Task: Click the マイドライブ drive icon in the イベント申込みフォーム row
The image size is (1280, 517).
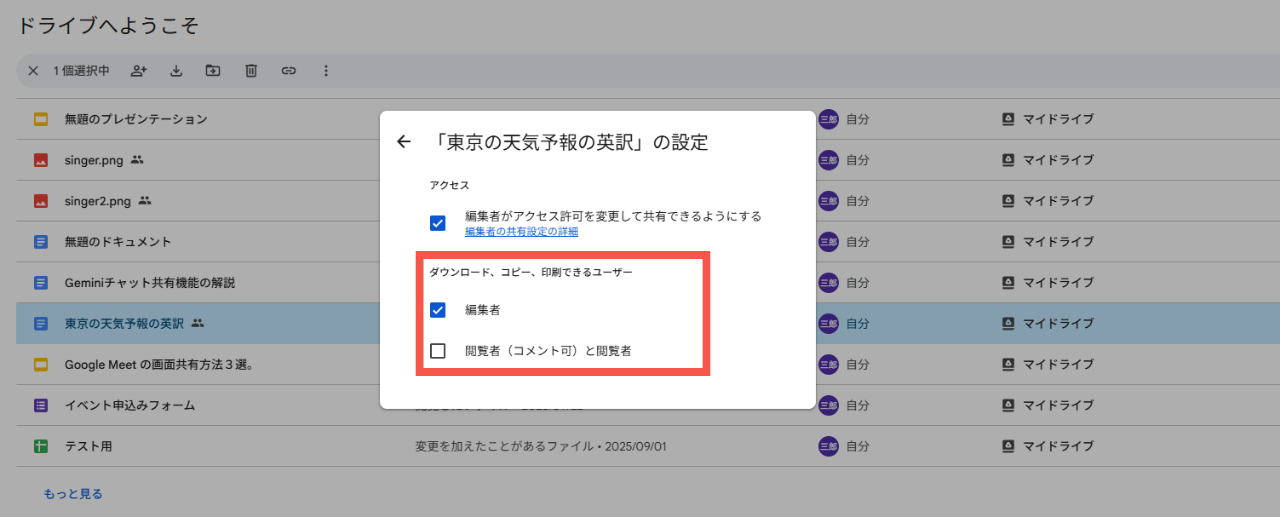Action: (x=1008, y=406)
